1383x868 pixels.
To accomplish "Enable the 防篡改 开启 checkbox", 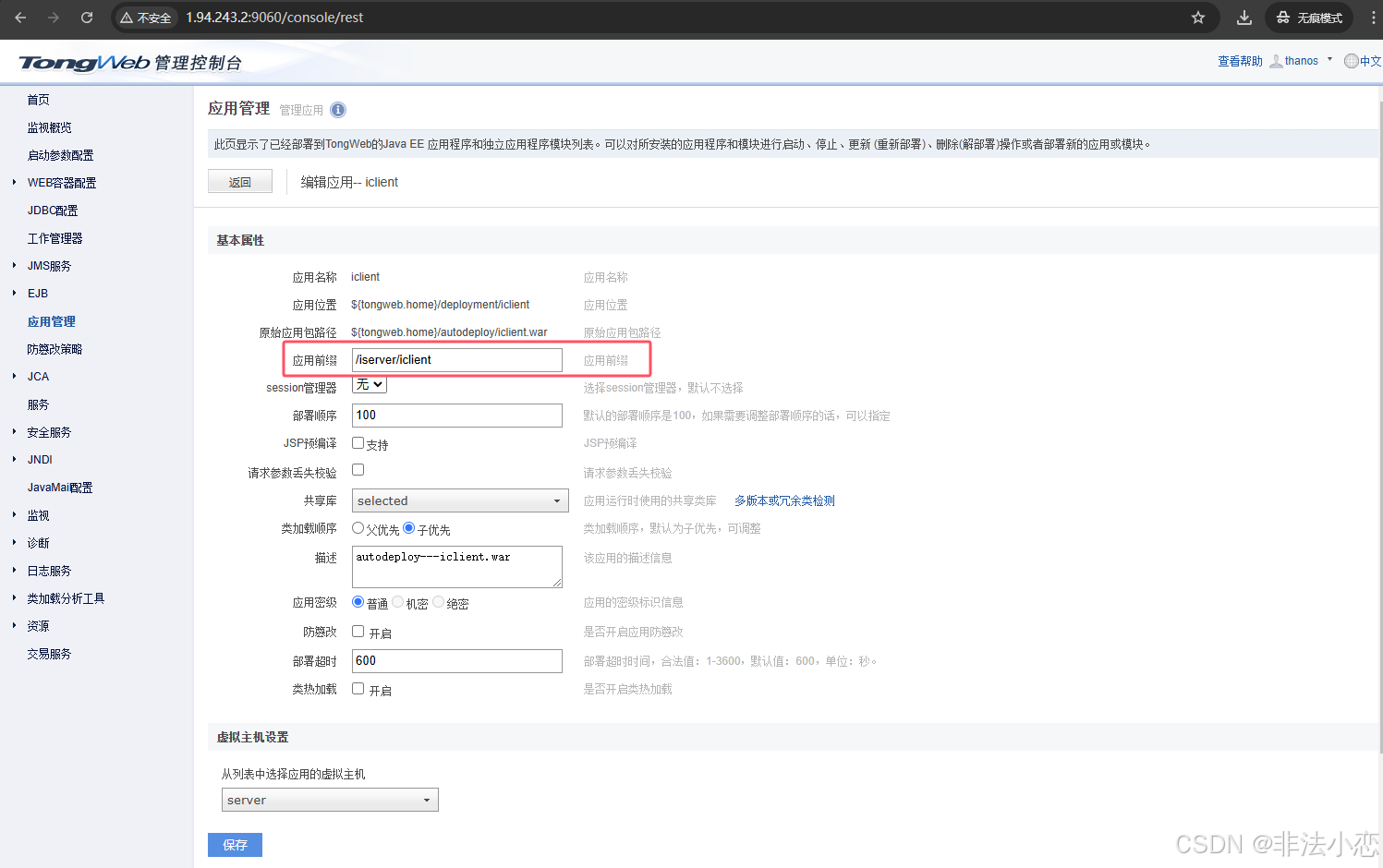I will pos(358,632).
